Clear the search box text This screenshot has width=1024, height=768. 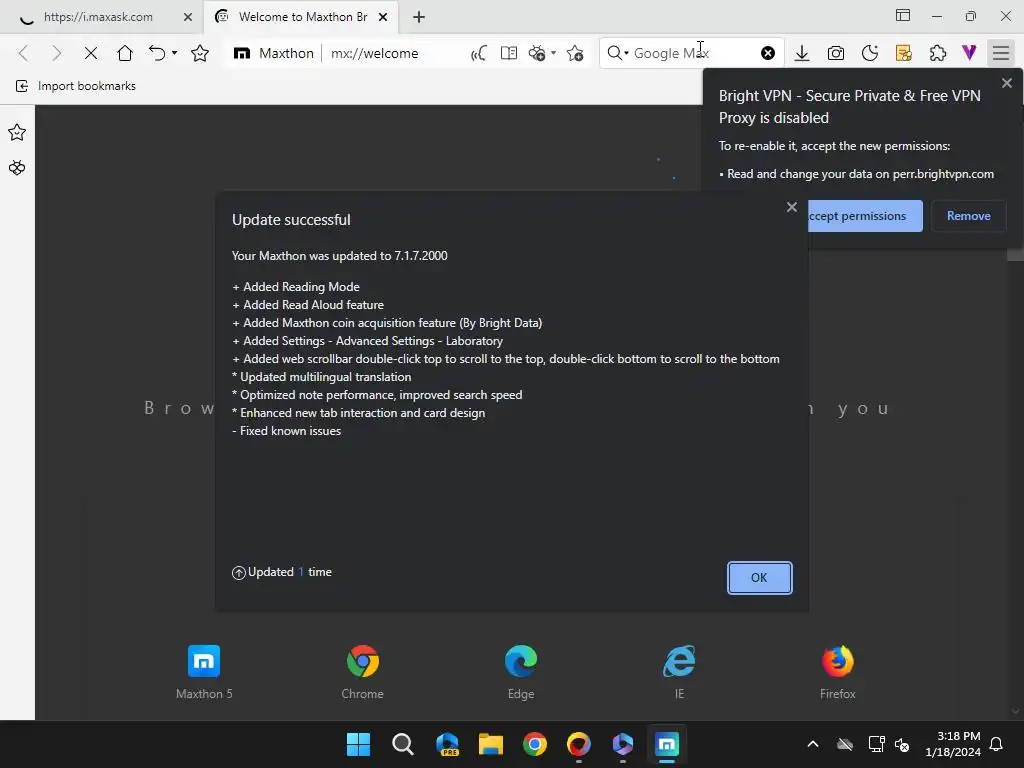(768, 53)
